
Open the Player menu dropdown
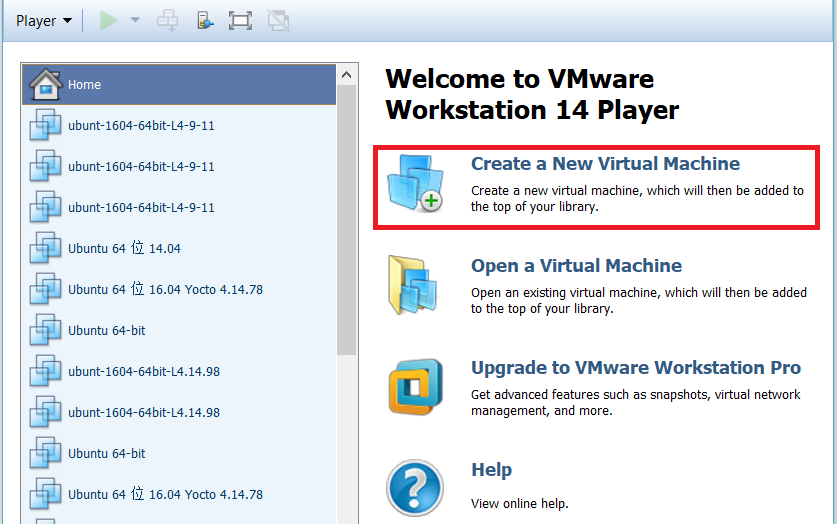click(x=43, y=21)
